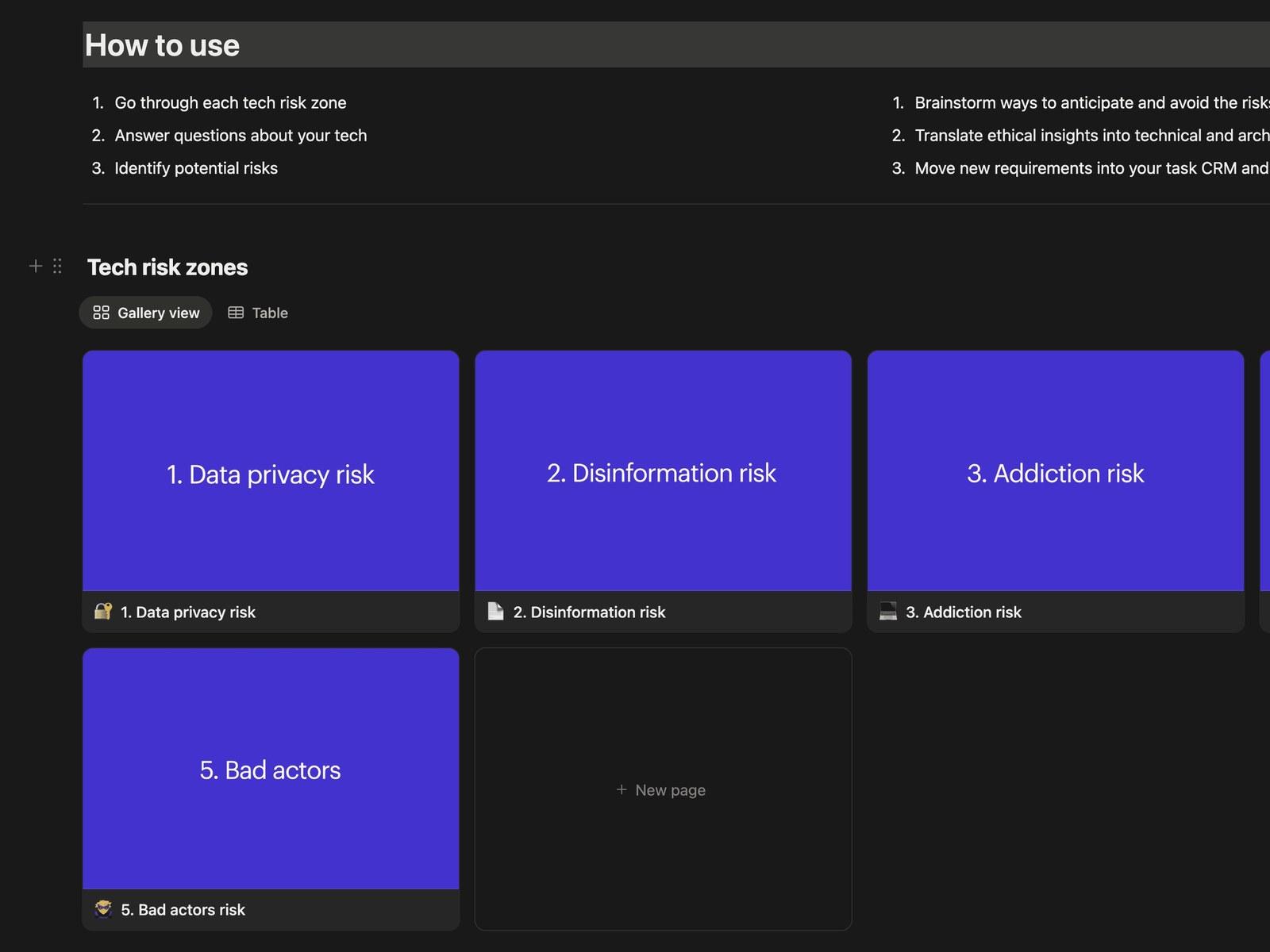Click 'Go through each tech risk zone' item

(230, 102)
